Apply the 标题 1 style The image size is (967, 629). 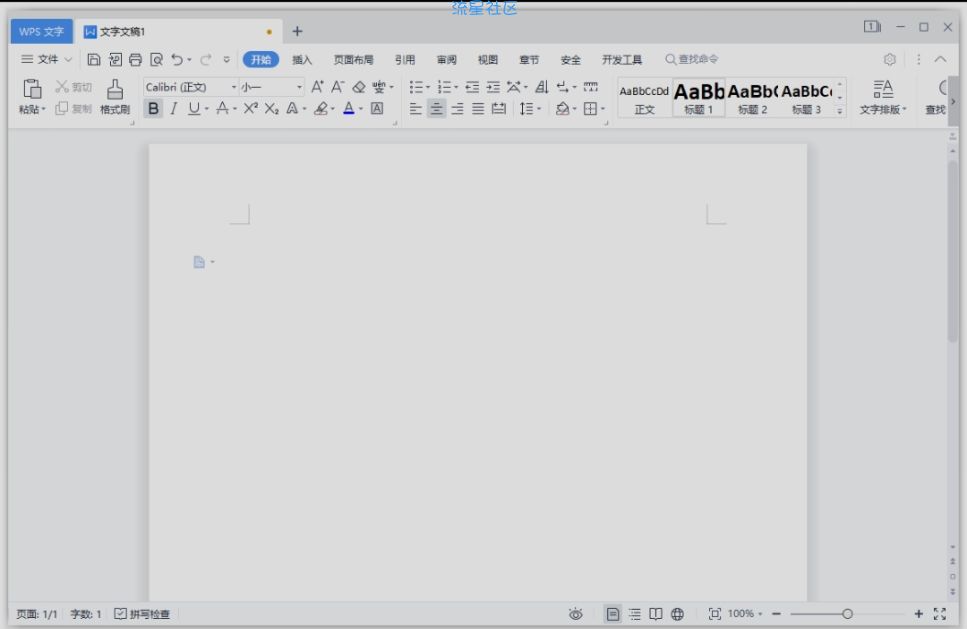pos(699,97)
